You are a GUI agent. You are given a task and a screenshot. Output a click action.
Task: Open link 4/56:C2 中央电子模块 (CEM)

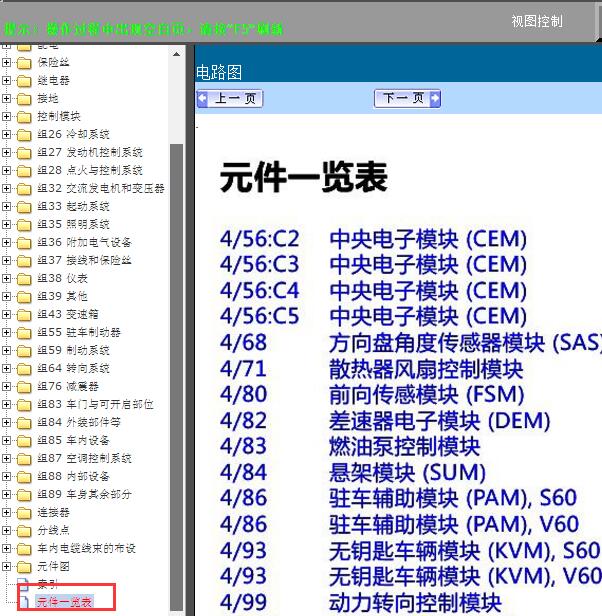pos(373,239)
